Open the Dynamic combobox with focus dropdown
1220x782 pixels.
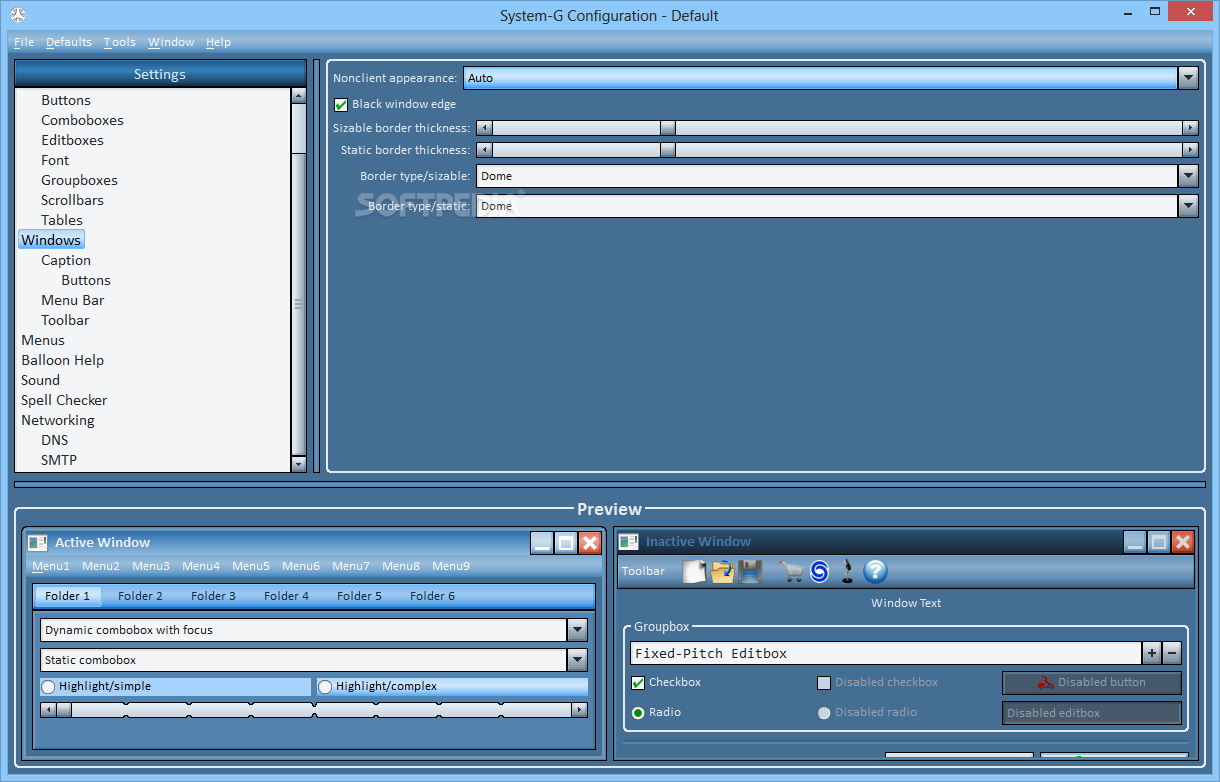577,630
